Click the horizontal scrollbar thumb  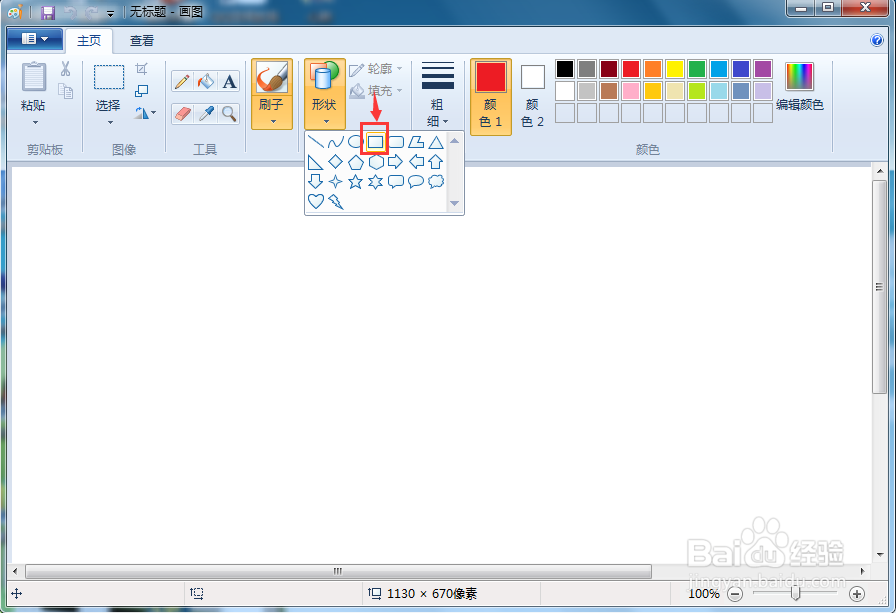338,571
